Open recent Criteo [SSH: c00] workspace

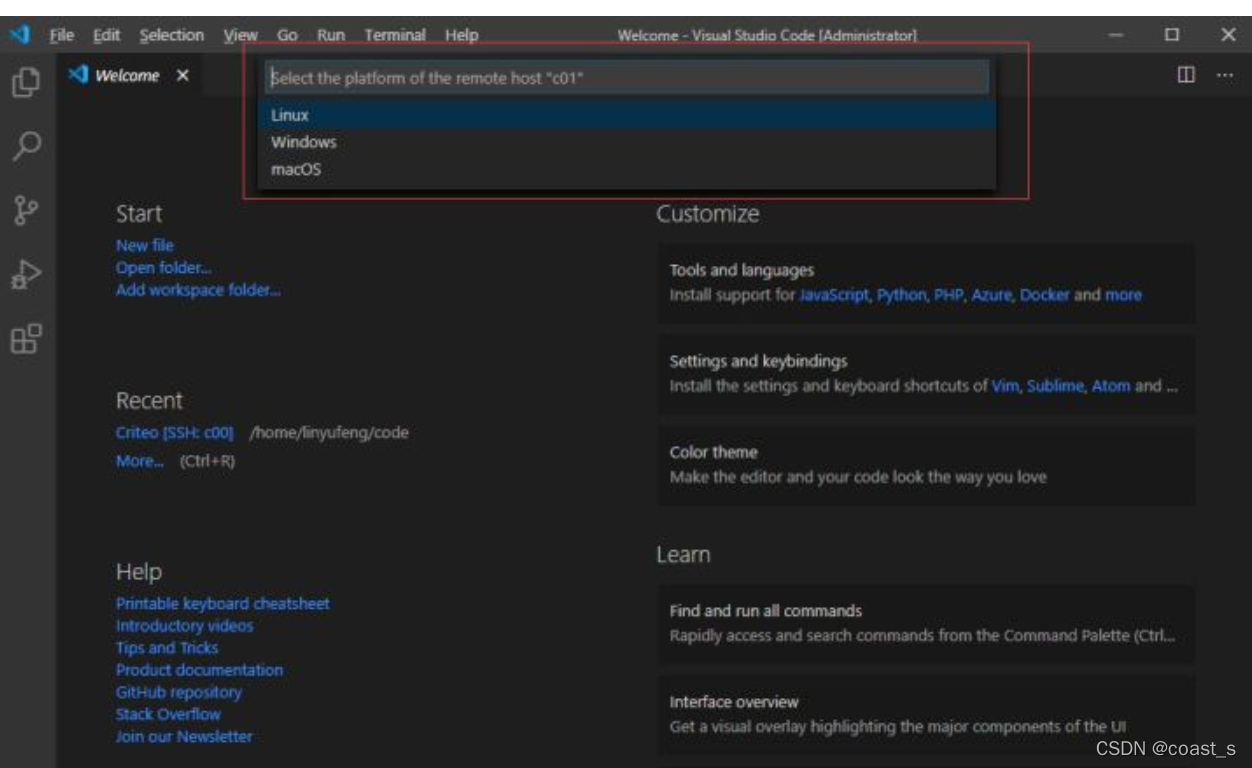175,433
